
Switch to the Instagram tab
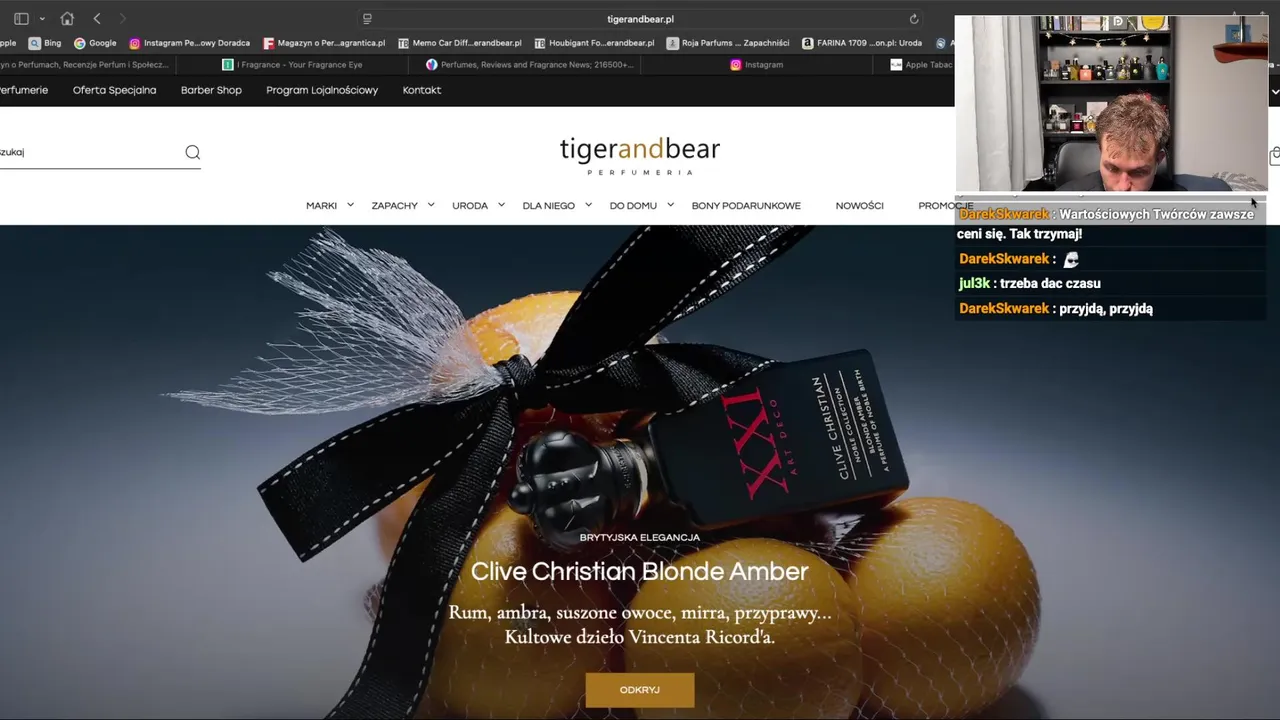[757, 65]
